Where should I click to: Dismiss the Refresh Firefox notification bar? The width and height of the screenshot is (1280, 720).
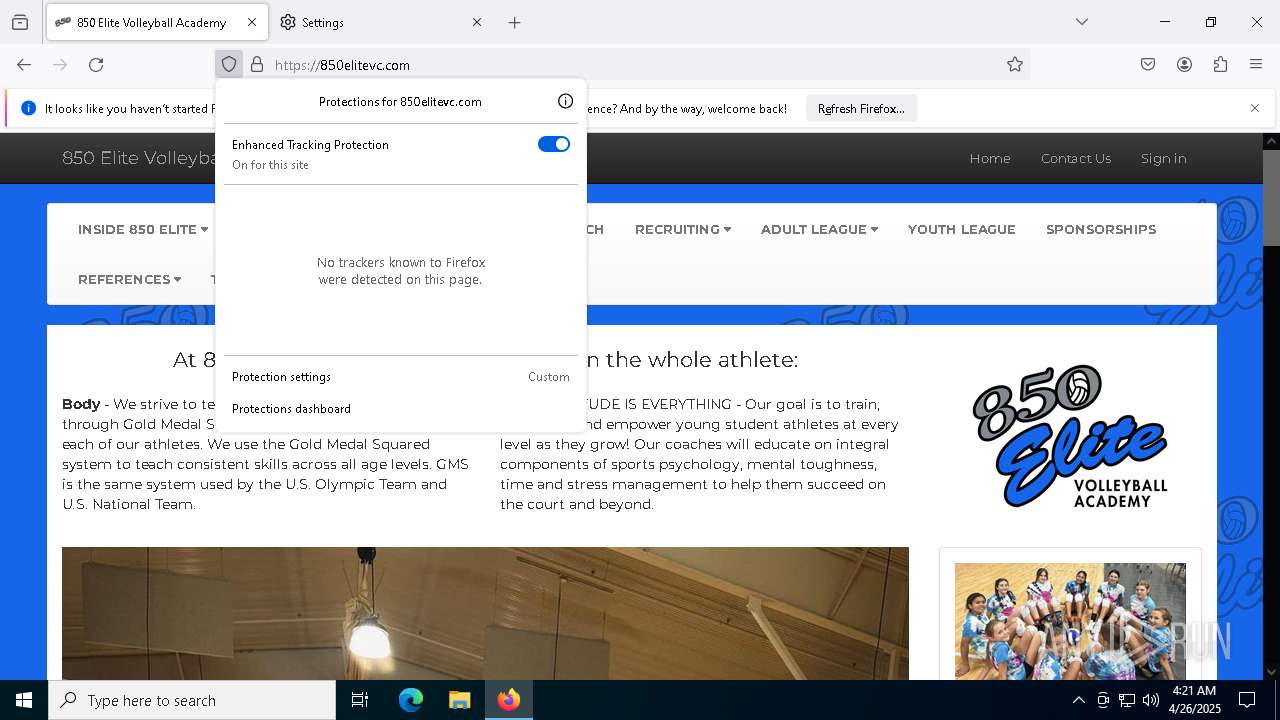1255,108
